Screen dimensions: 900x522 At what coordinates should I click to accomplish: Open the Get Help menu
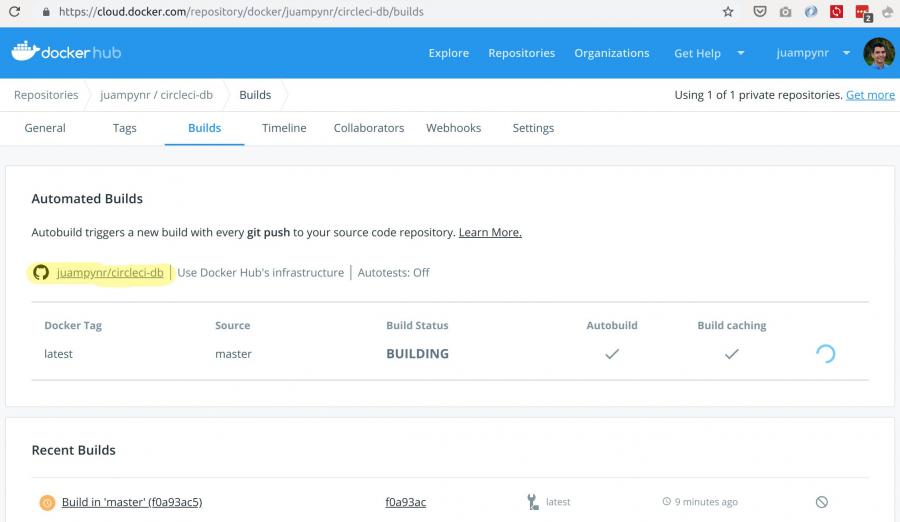click(x=697, y=53)
